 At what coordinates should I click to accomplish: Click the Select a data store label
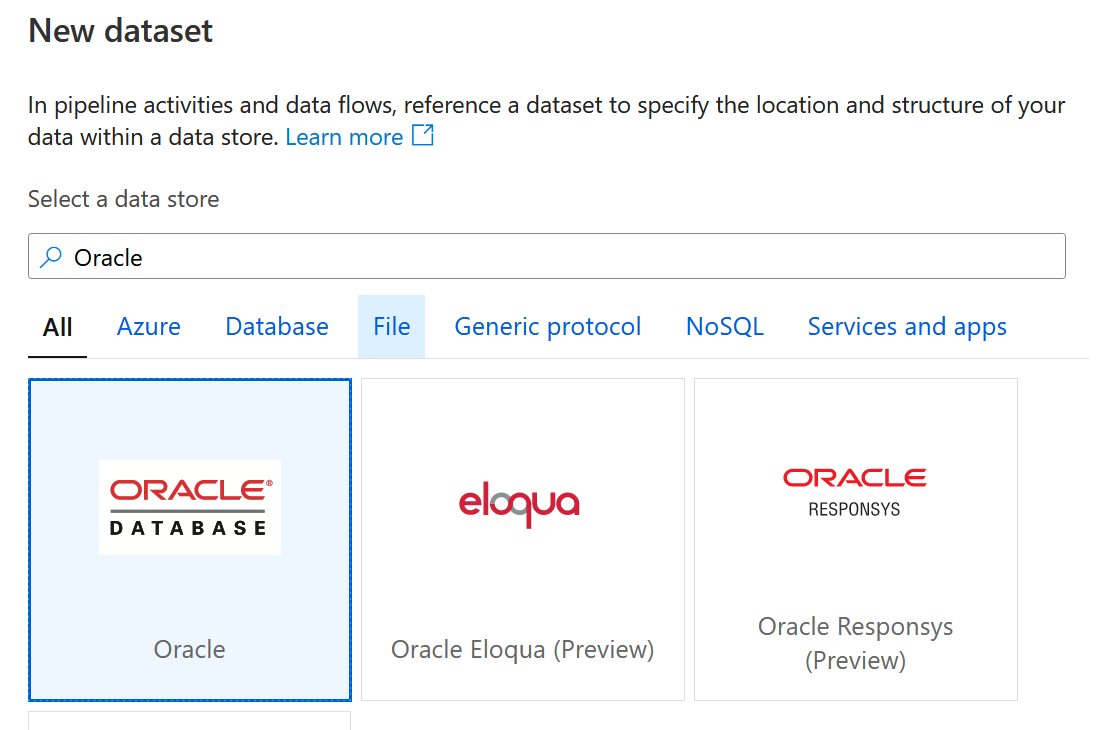tap(124, 199)
